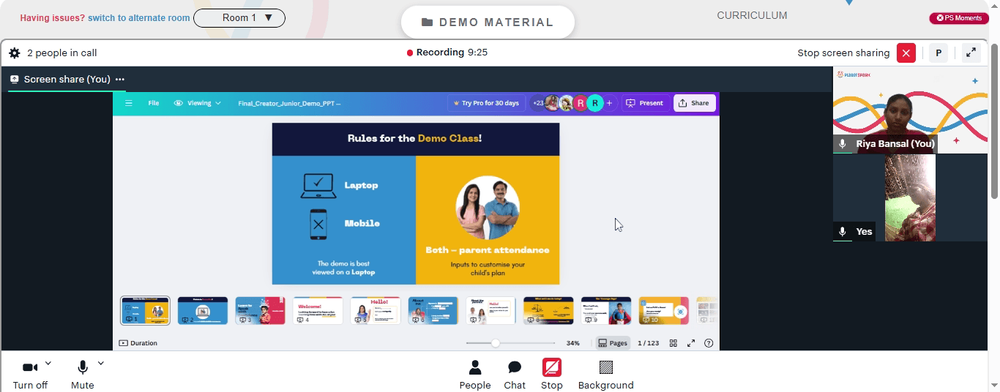
Task: Click the P button beside stop sharing
Action: point(938,53)
